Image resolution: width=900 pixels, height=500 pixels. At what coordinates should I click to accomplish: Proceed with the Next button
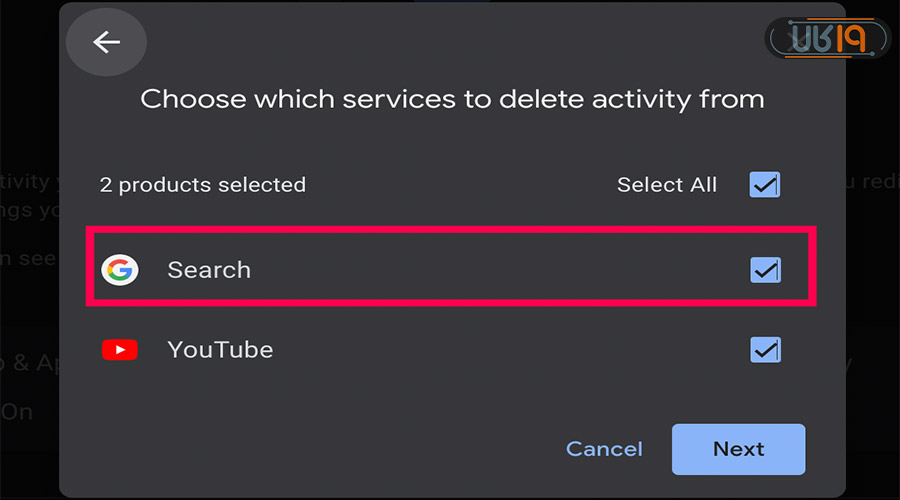point(738,449)
